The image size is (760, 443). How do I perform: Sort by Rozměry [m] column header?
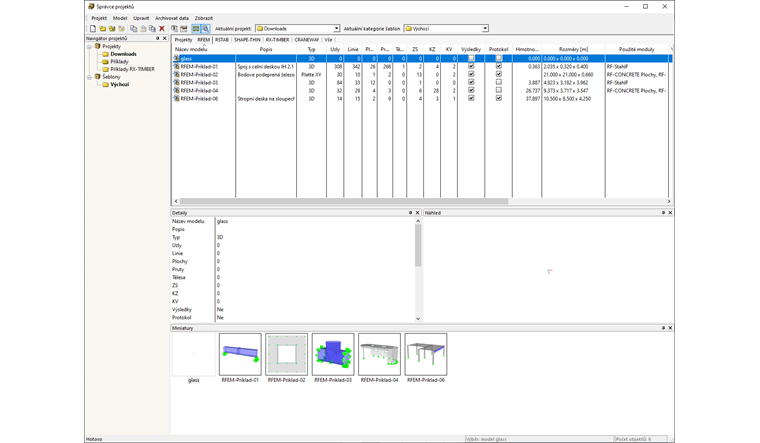573,49
